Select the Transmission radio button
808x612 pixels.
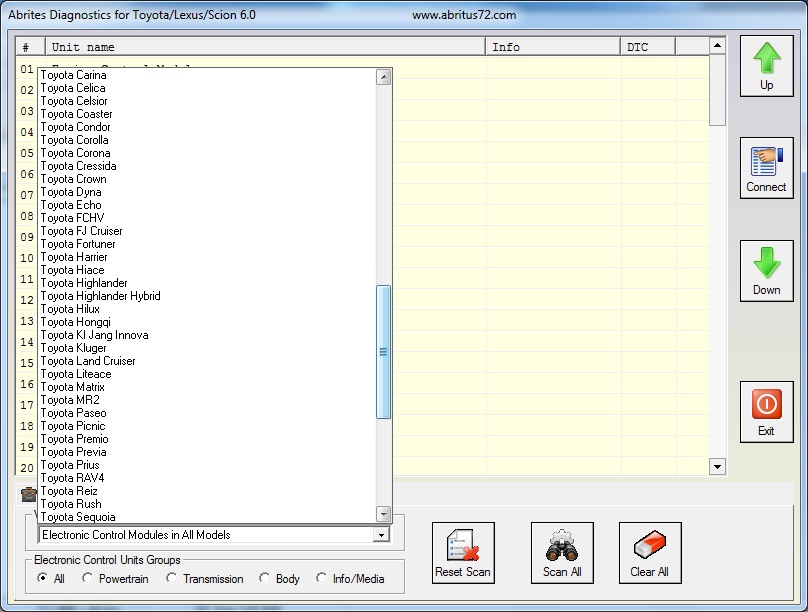coord(171,578)
